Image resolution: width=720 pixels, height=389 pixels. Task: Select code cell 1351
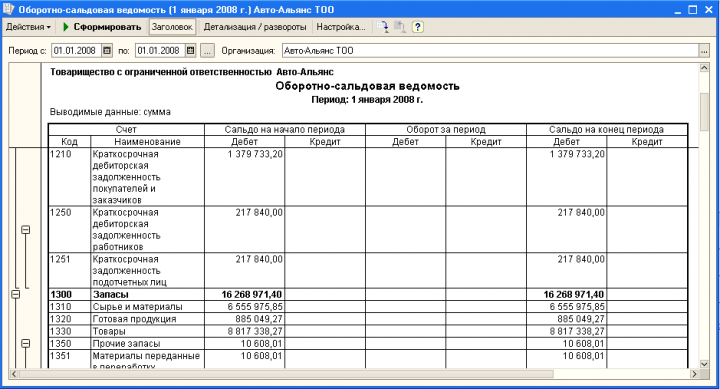pyautogui.click(x=69, y=359)
